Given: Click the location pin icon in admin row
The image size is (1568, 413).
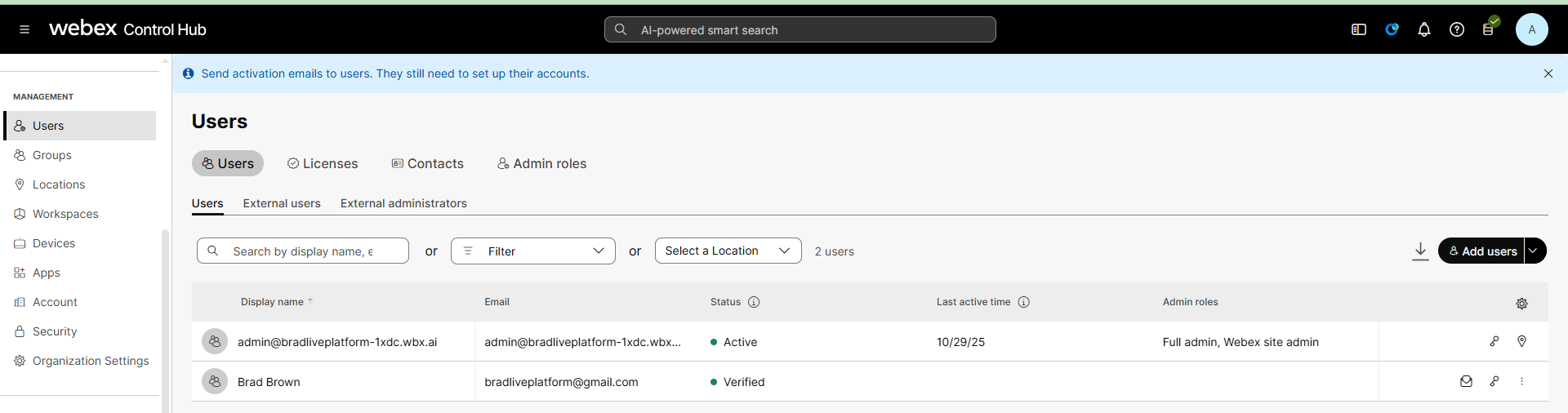Looking at the screenshot, I should (1521, 341).
